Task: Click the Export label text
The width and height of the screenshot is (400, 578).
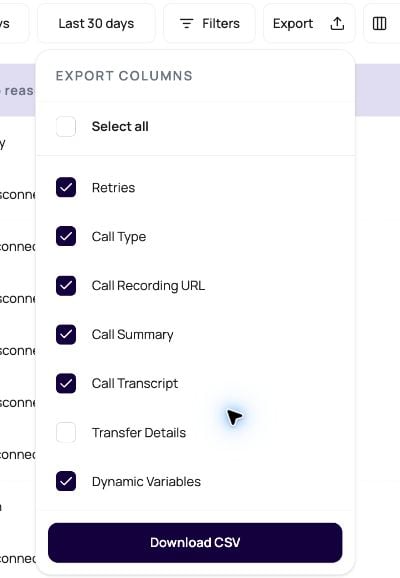Action: point(293,24)
